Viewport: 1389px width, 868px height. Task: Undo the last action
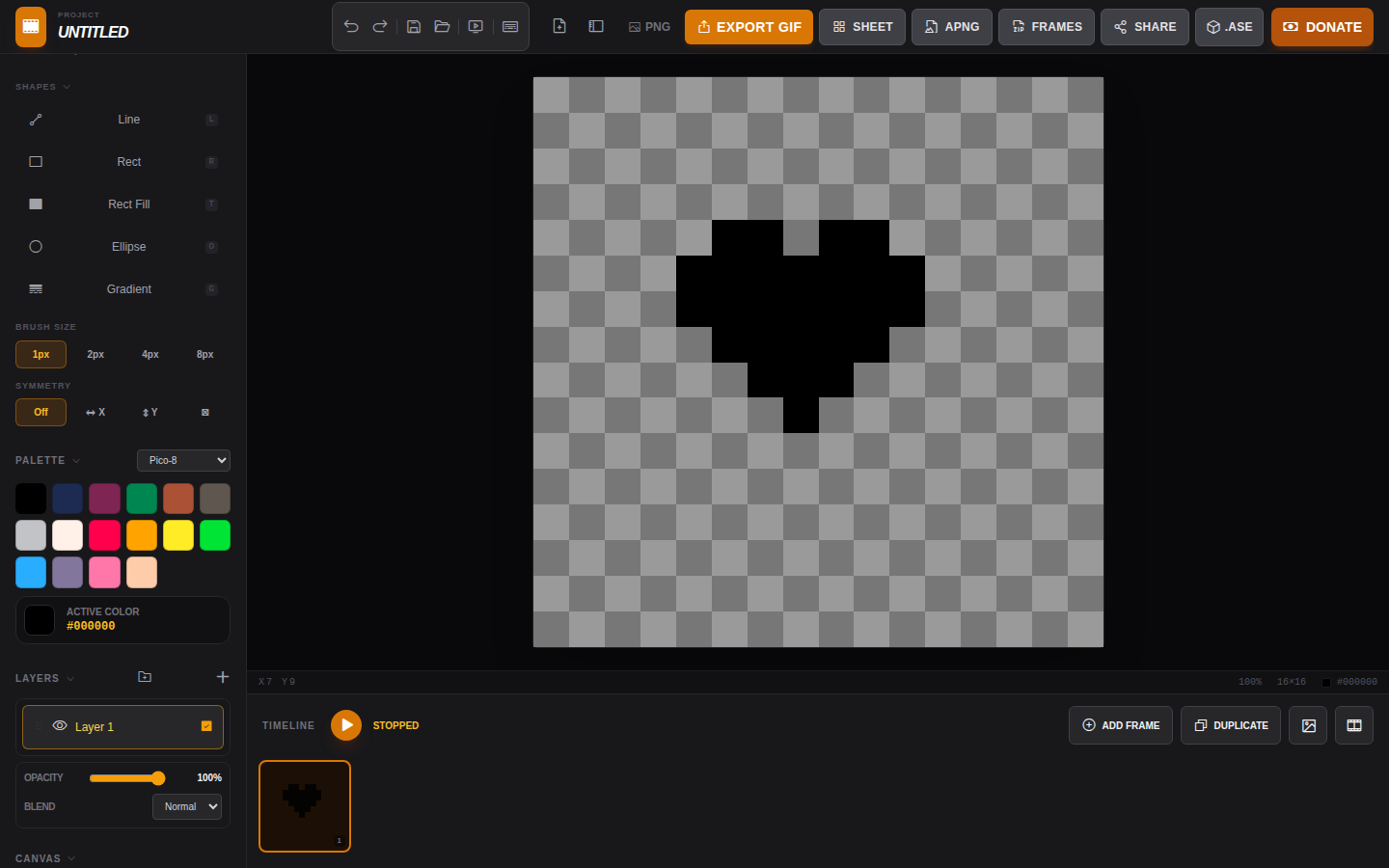click(351, 27)
